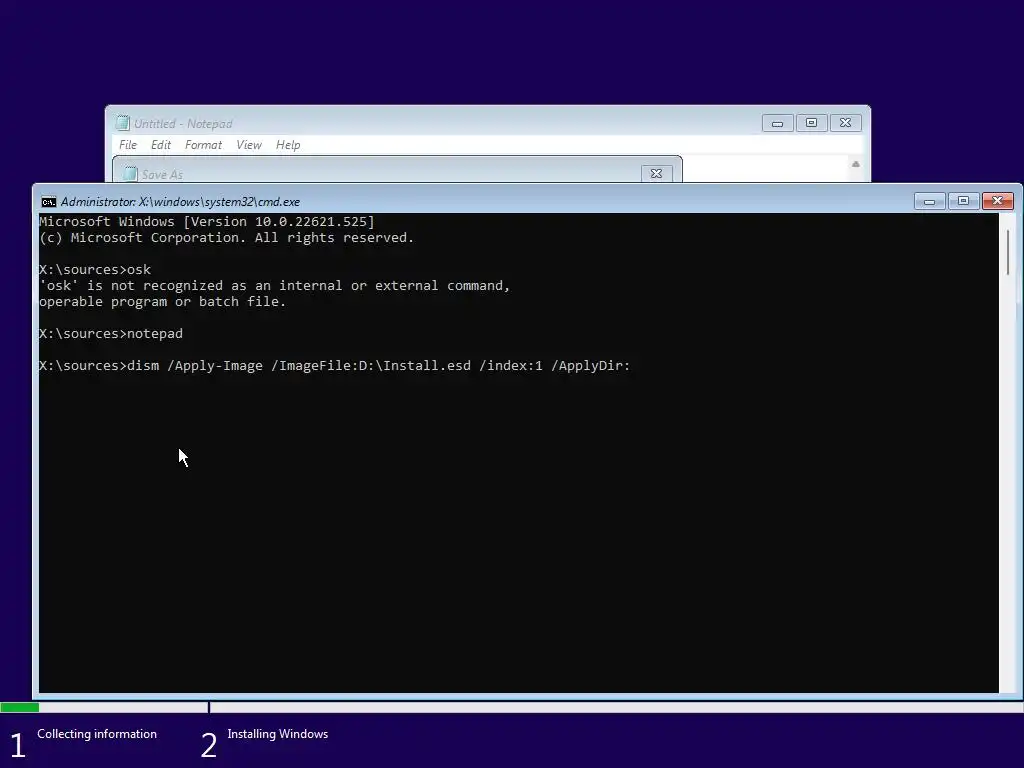Click the cmd window vertical scrollbar thumb
1024x768 pixels.
tap(1008, 252)
